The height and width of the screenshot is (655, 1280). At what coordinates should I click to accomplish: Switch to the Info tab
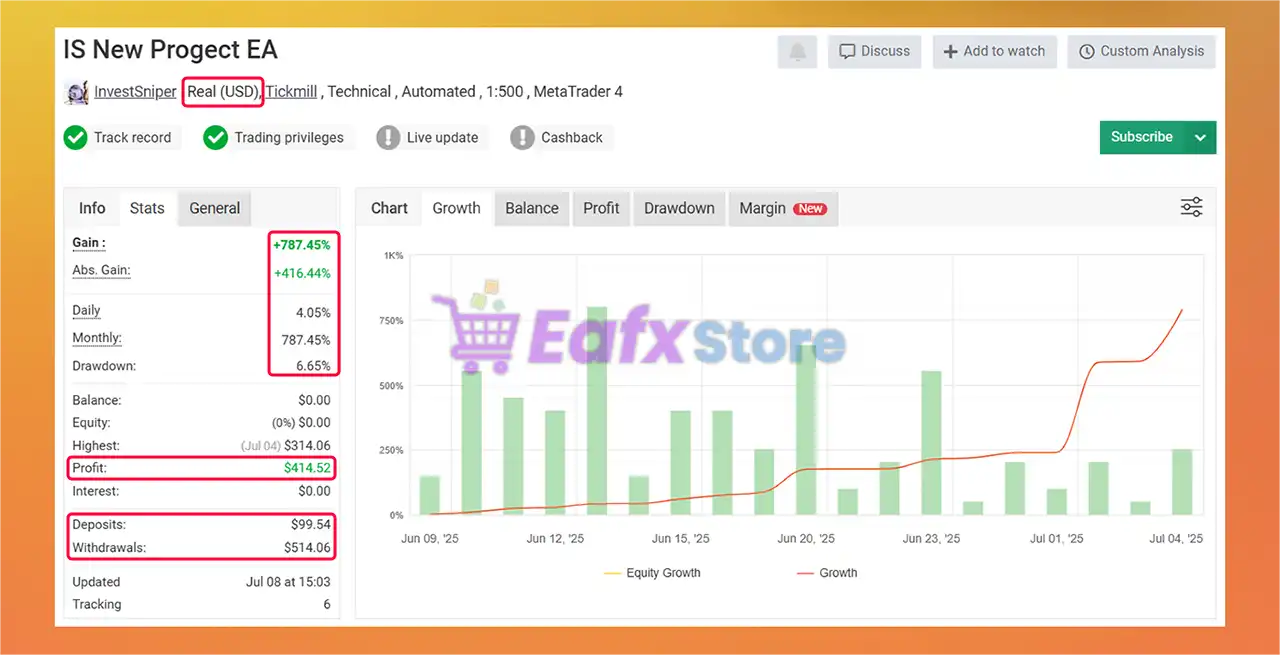click(92, 208)
